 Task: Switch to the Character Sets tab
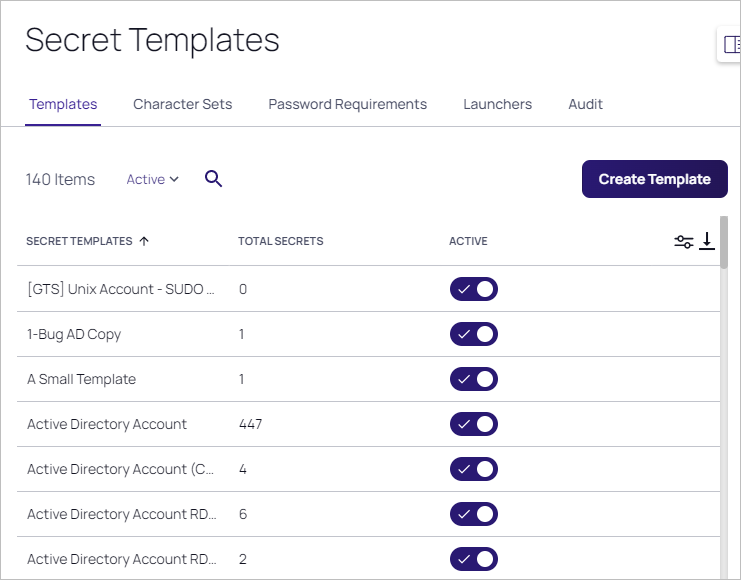[182, 104]
